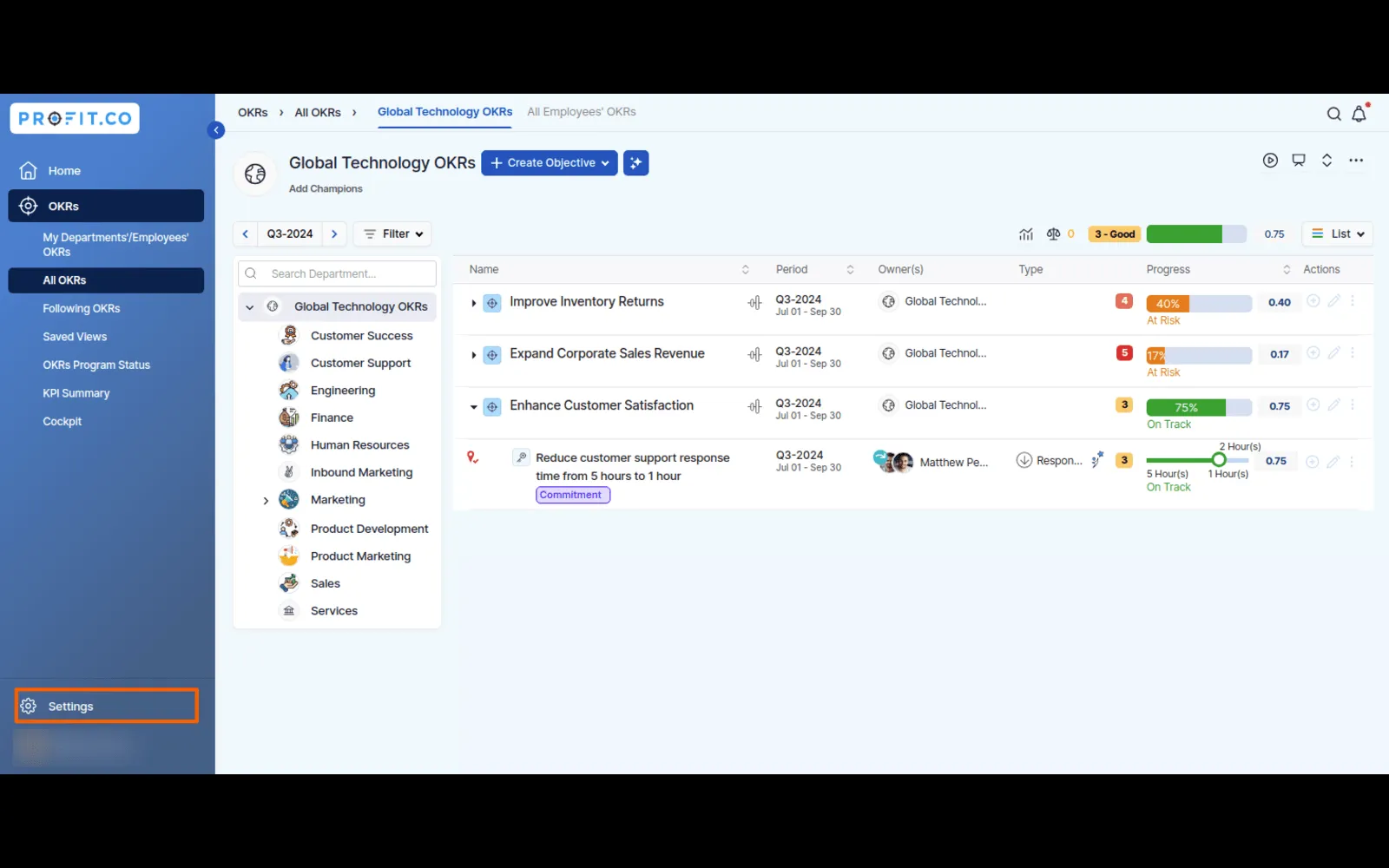Toggle expand-collapse all objectives icon
This screenshot has height=868, width=1389.
pyautogui.click(x=1326, y=161)
